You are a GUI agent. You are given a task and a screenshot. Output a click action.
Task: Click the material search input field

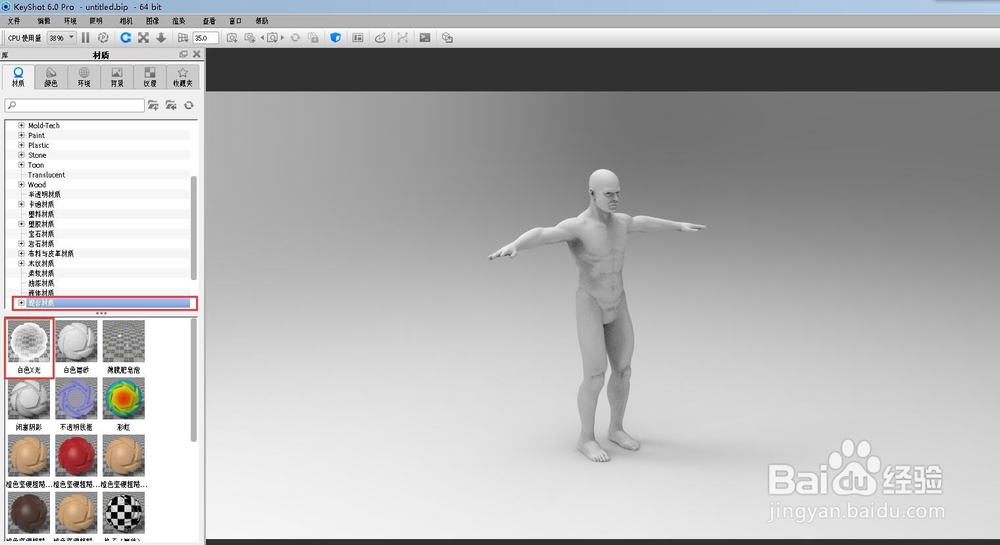[x=75, y=105]
